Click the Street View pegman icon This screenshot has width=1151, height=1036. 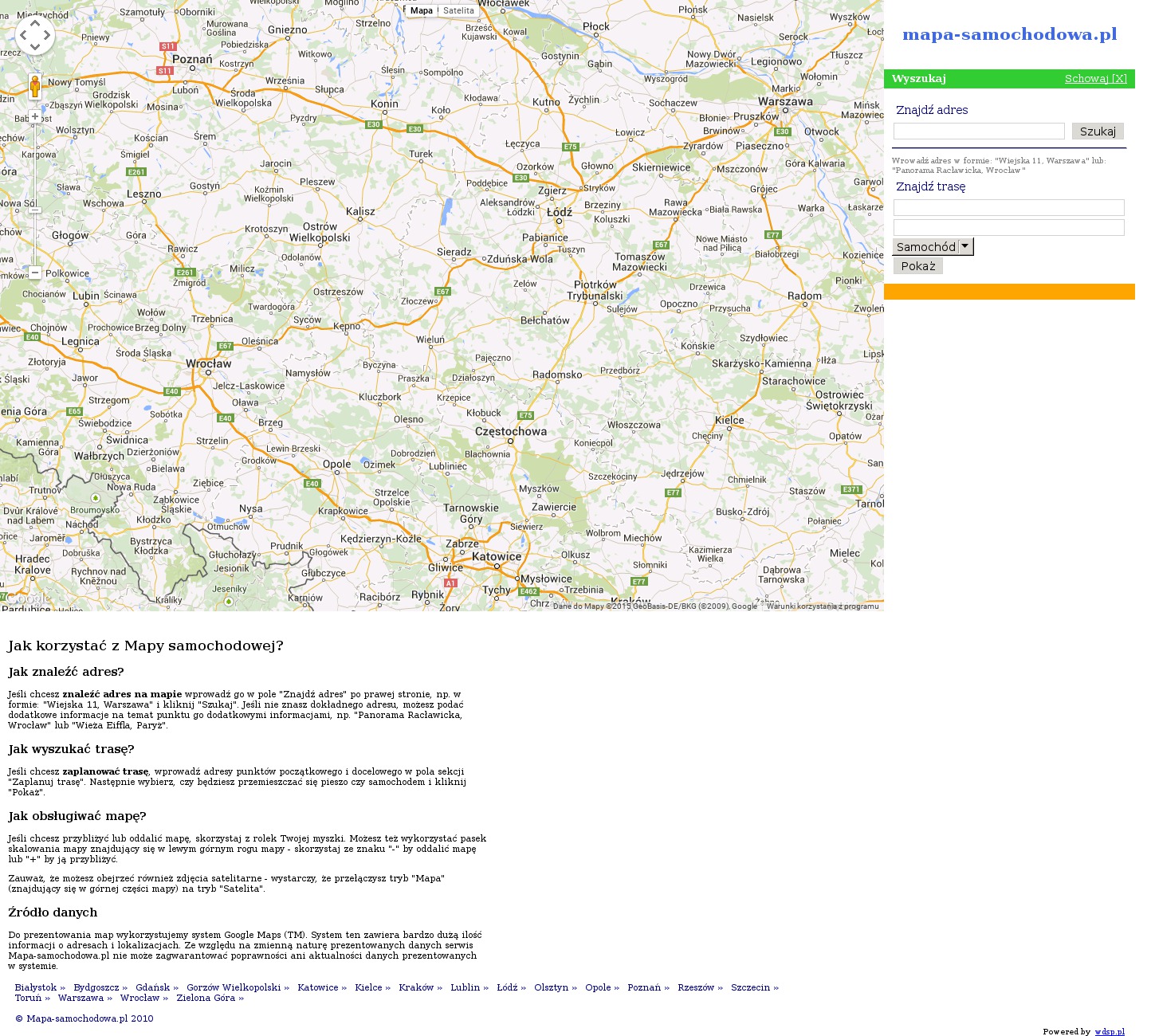pos(35,86)
